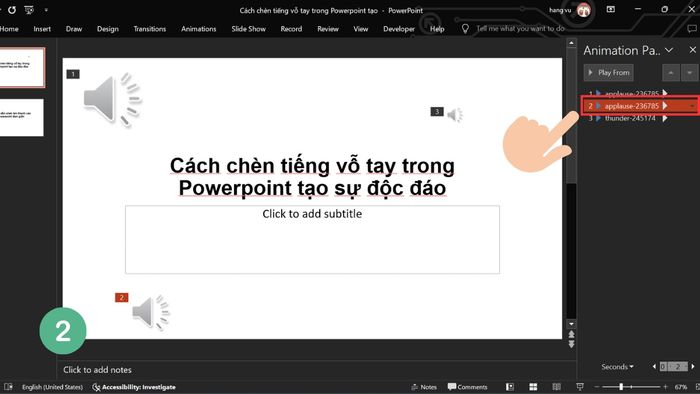Switch to Slide Sorter view icon

pos(533,387)
